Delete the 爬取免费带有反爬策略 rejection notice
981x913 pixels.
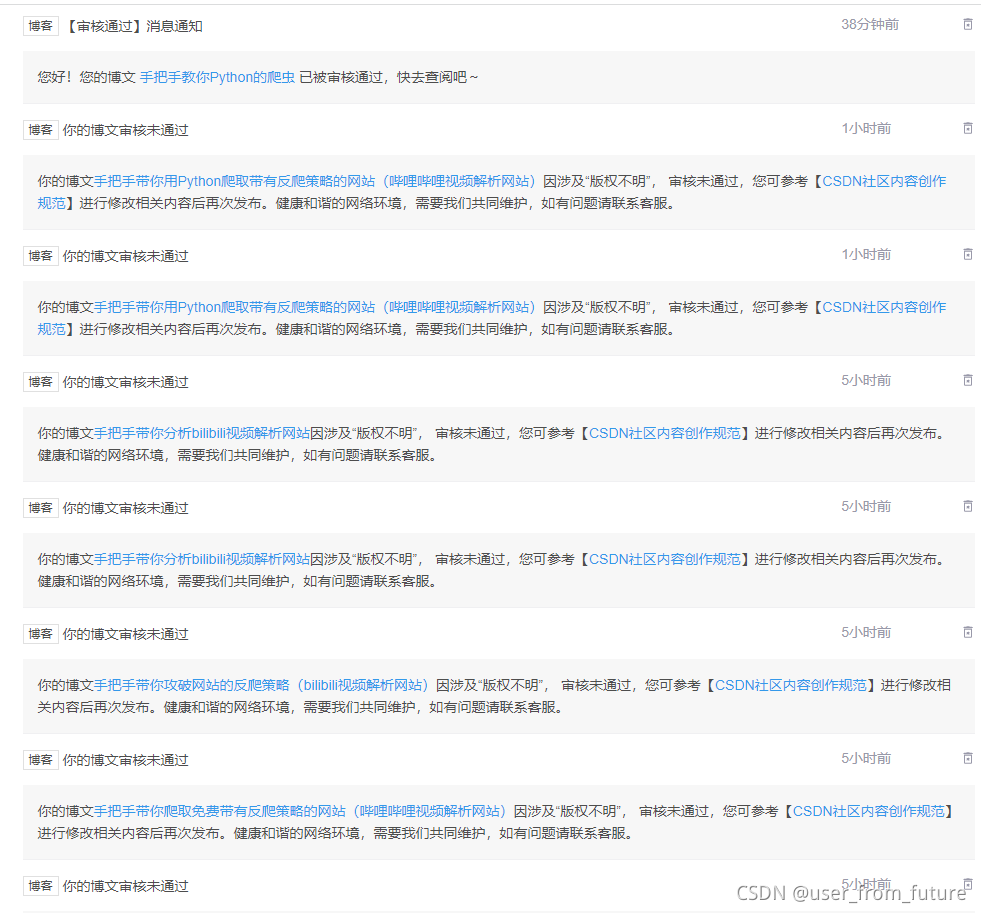click(x=967, y=758)
